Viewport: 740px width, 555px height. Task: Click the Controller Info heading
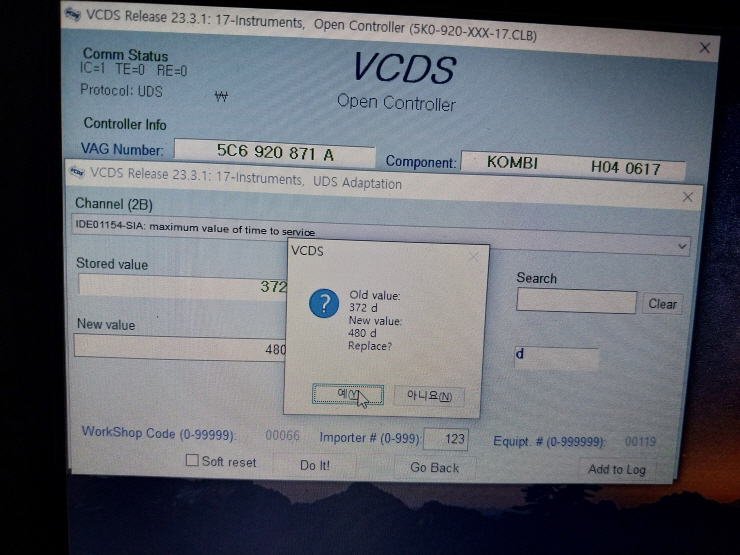(x=125, y=124)
